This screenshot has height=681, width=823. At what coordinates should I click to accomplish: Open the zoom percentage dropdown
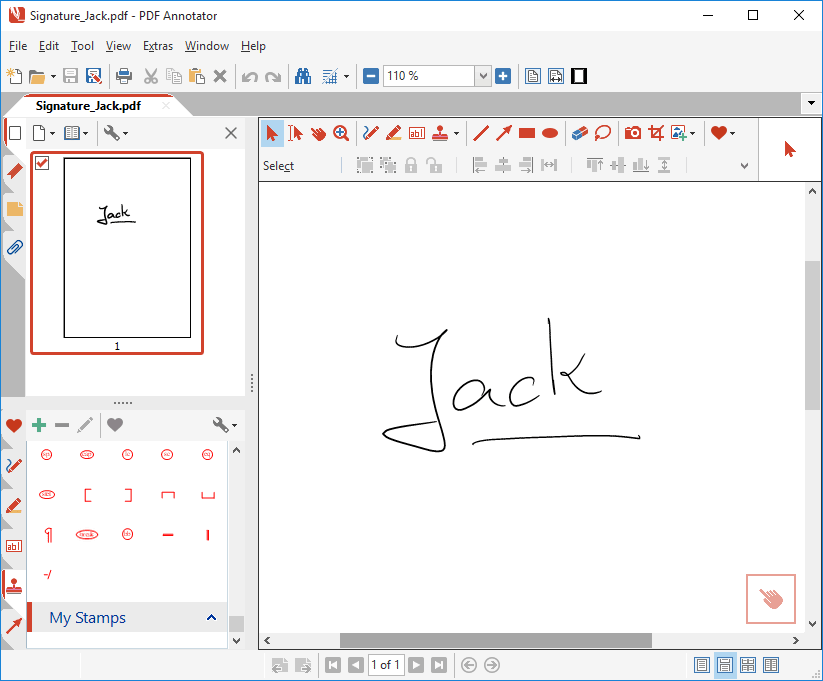(x=483, y=75)
